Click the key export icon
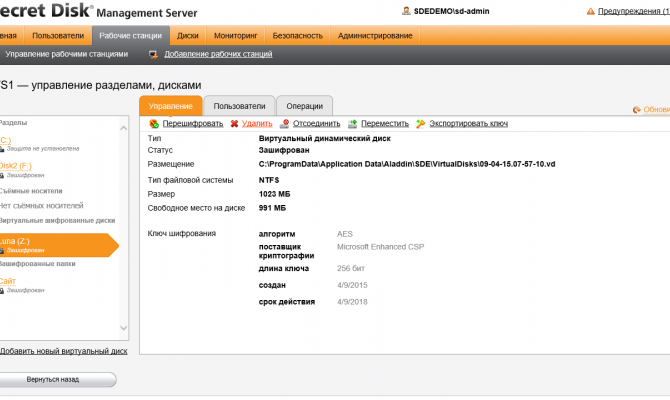 click(420, 124)
